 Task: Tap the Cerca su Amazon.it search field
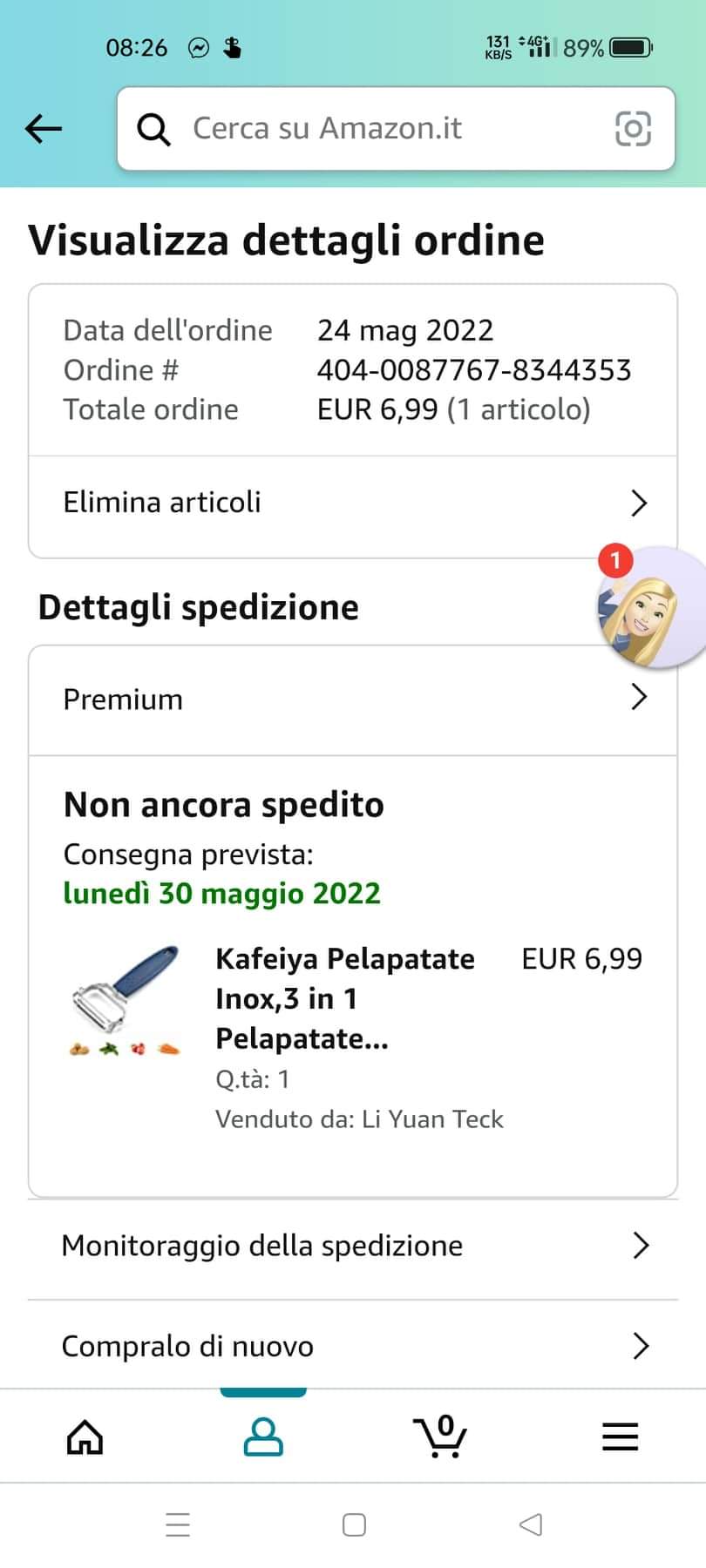(384, 129)
